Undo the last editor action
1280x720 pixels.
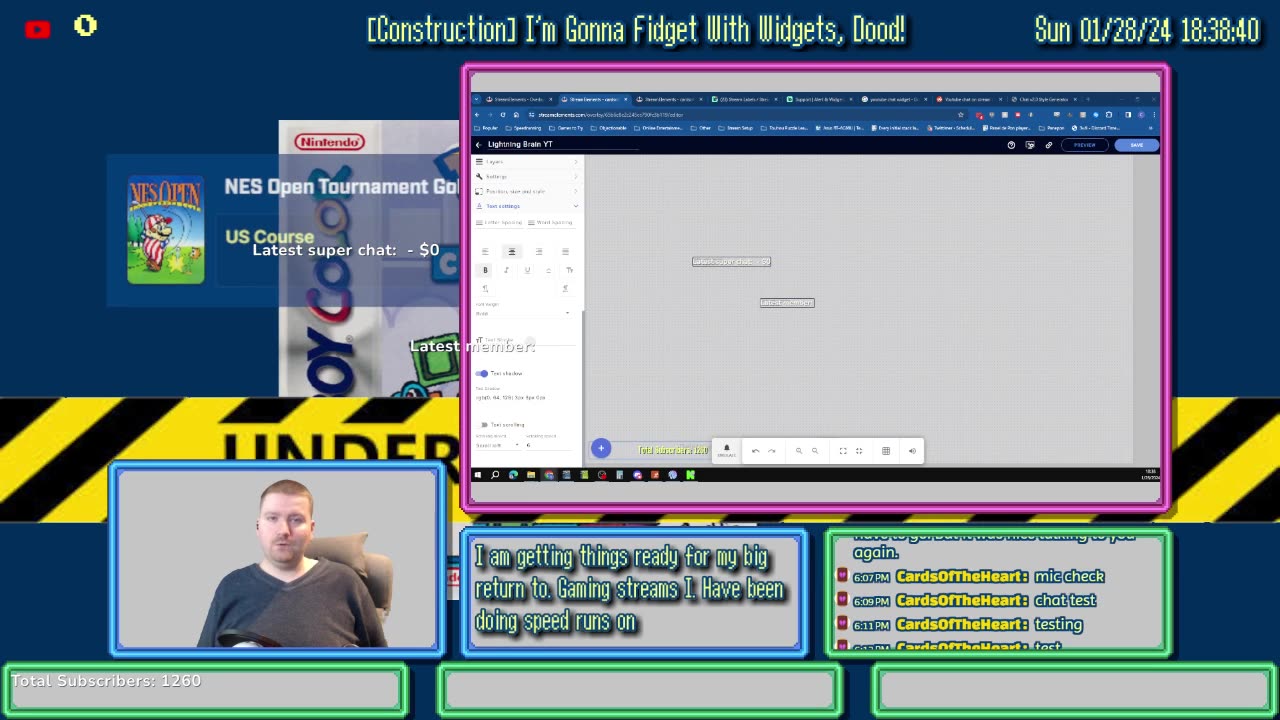[755, 451]
